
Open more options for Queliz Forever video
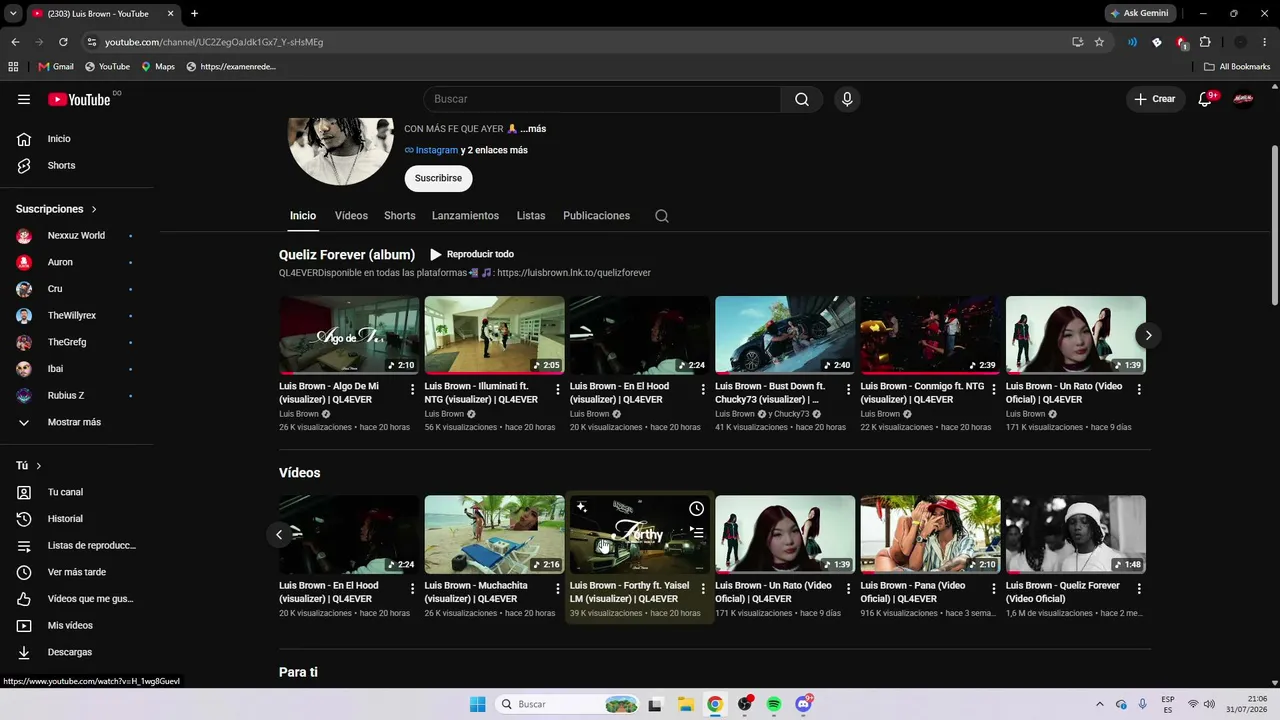pos(1139,589)
